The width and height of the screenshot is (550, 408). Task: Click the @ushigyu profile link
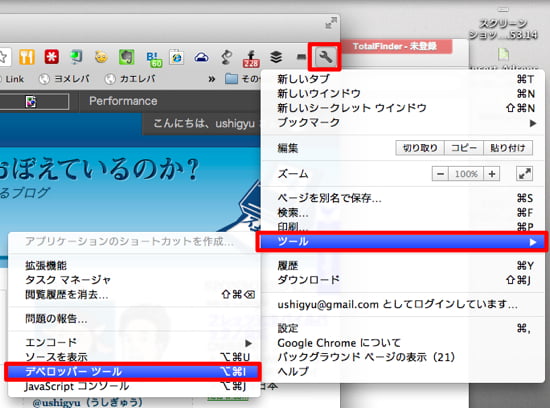click(87, 402)
